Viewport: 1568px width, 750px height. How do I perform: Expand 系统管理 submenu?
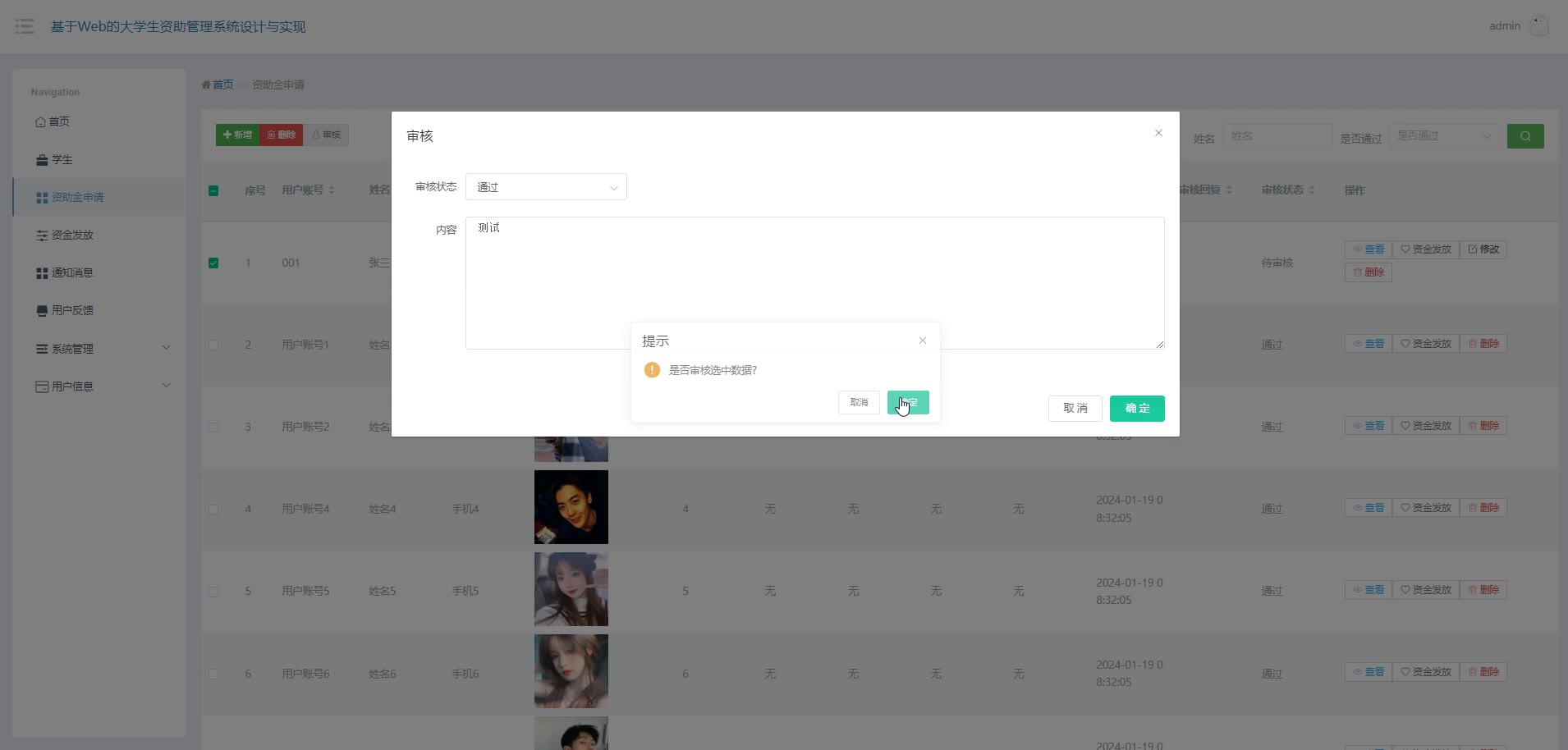click(99, 349)
